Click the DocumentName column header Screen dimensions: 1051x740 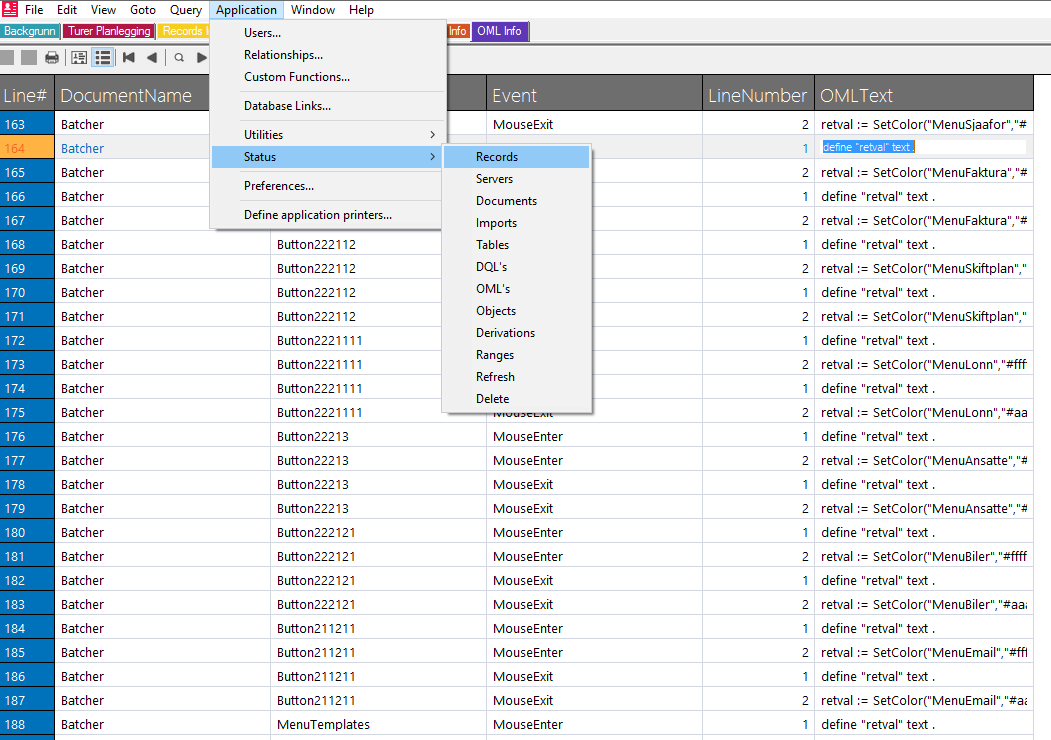coord(132,95)
